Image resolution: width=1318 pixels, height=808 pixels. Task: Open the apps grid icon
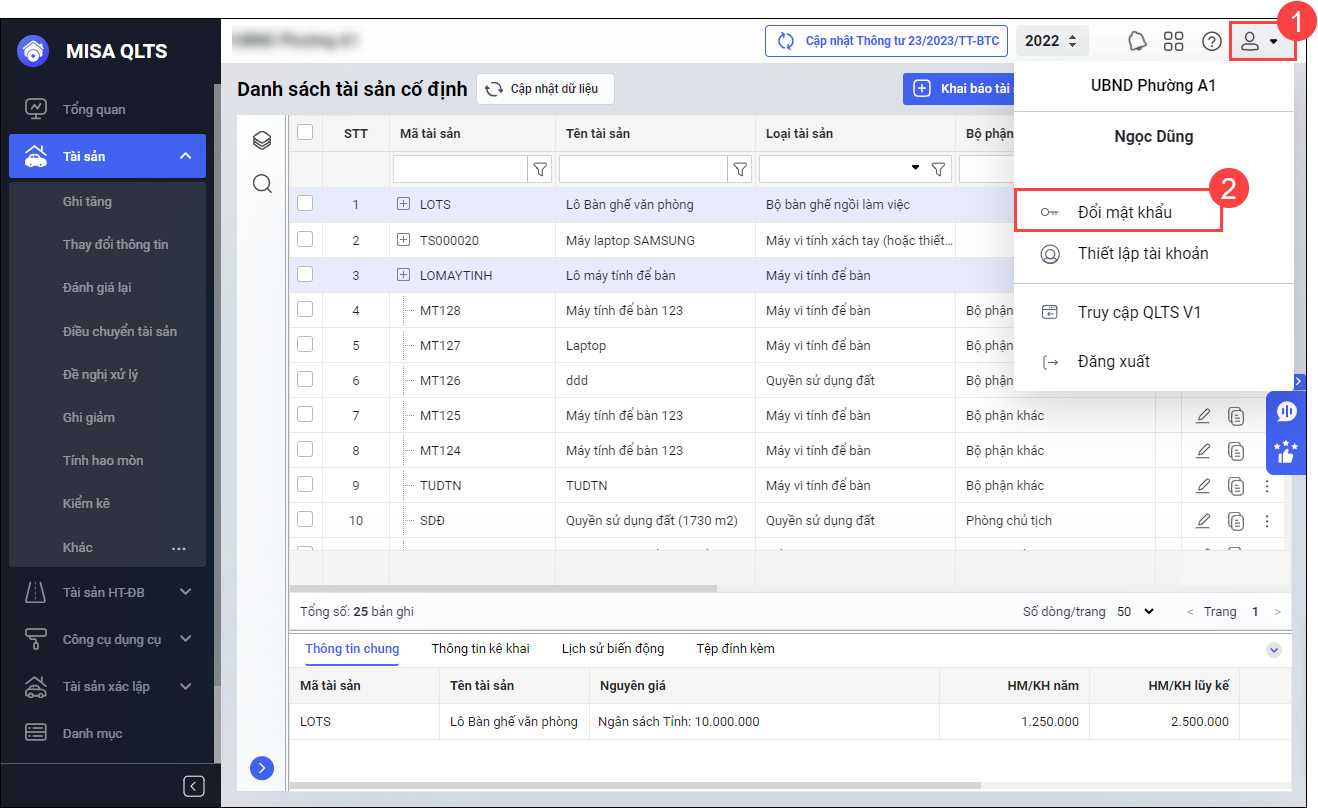coord(1173,41)
